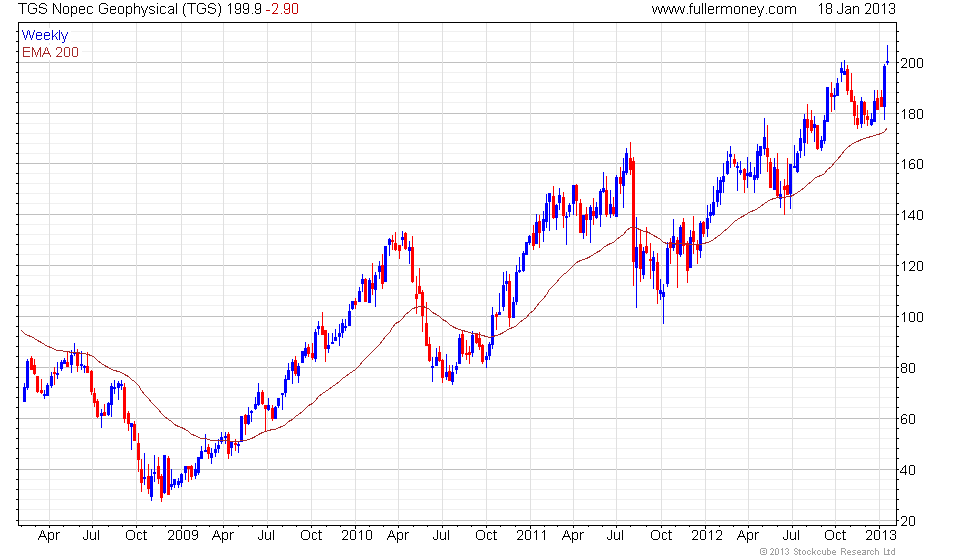Click the 200 price axis label
The height and width of the screenshot is (560, 980).
912,63
